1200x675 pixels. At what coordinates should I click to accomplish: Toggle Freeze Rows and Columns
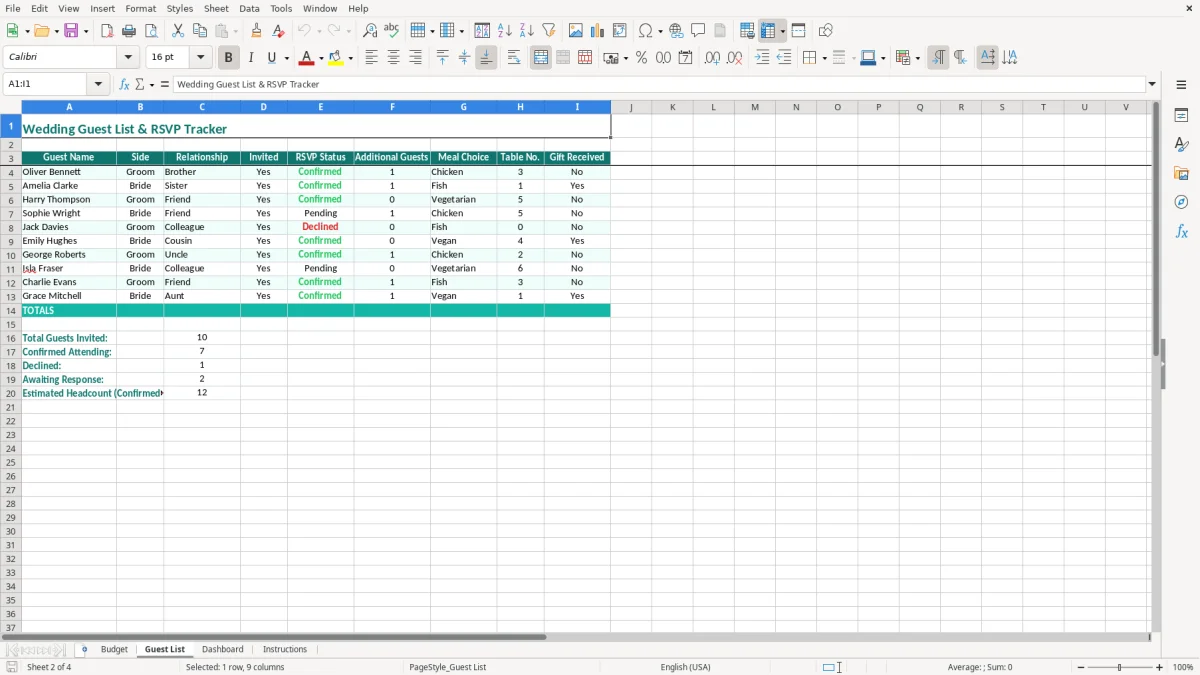point(768,31)
